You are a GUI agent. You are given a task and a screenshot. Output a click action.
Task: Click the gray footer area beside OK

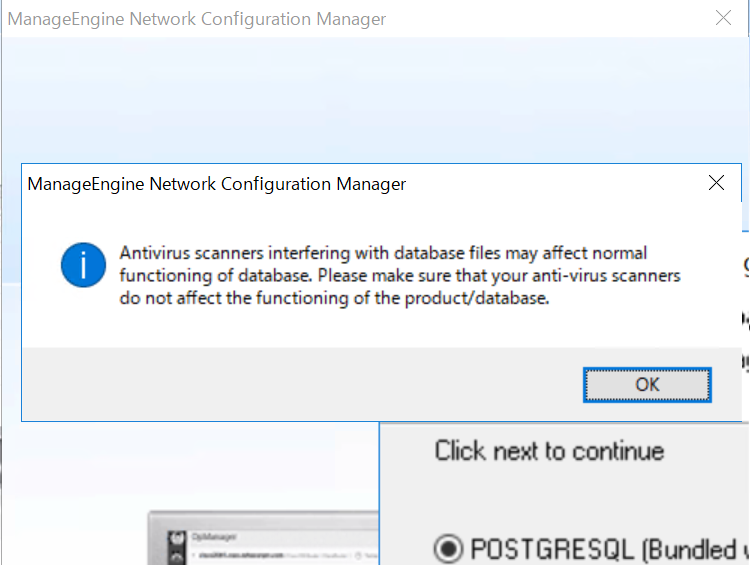(300, 384)
